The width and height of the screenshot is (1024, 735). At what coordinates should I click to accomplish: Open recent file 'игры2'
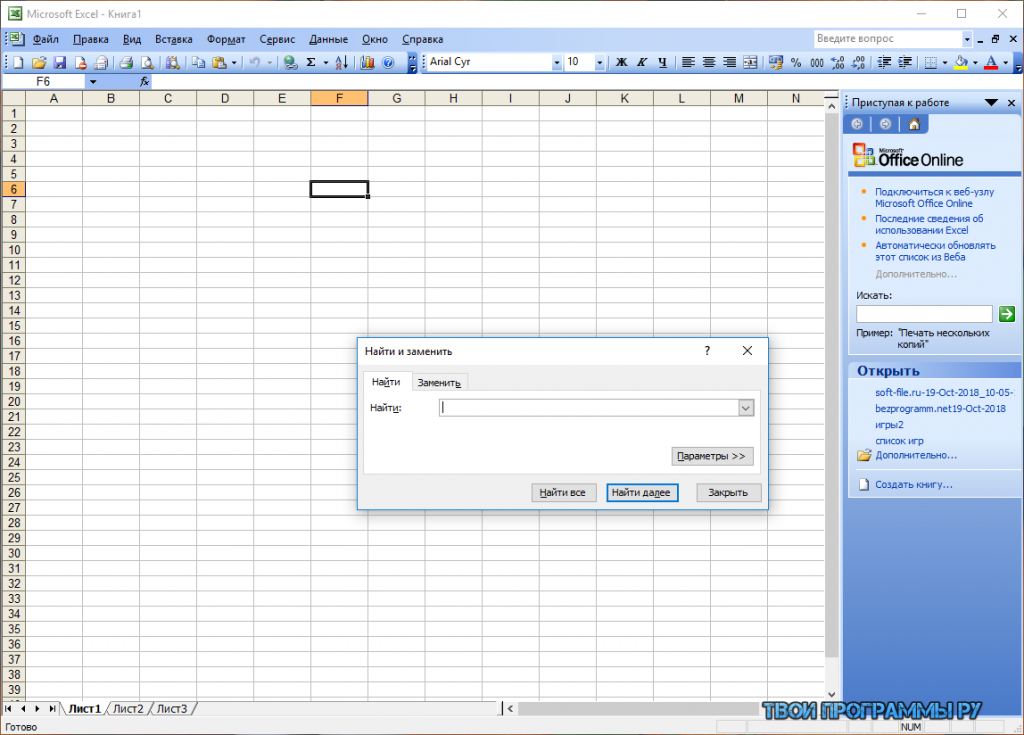click(889, 425)
